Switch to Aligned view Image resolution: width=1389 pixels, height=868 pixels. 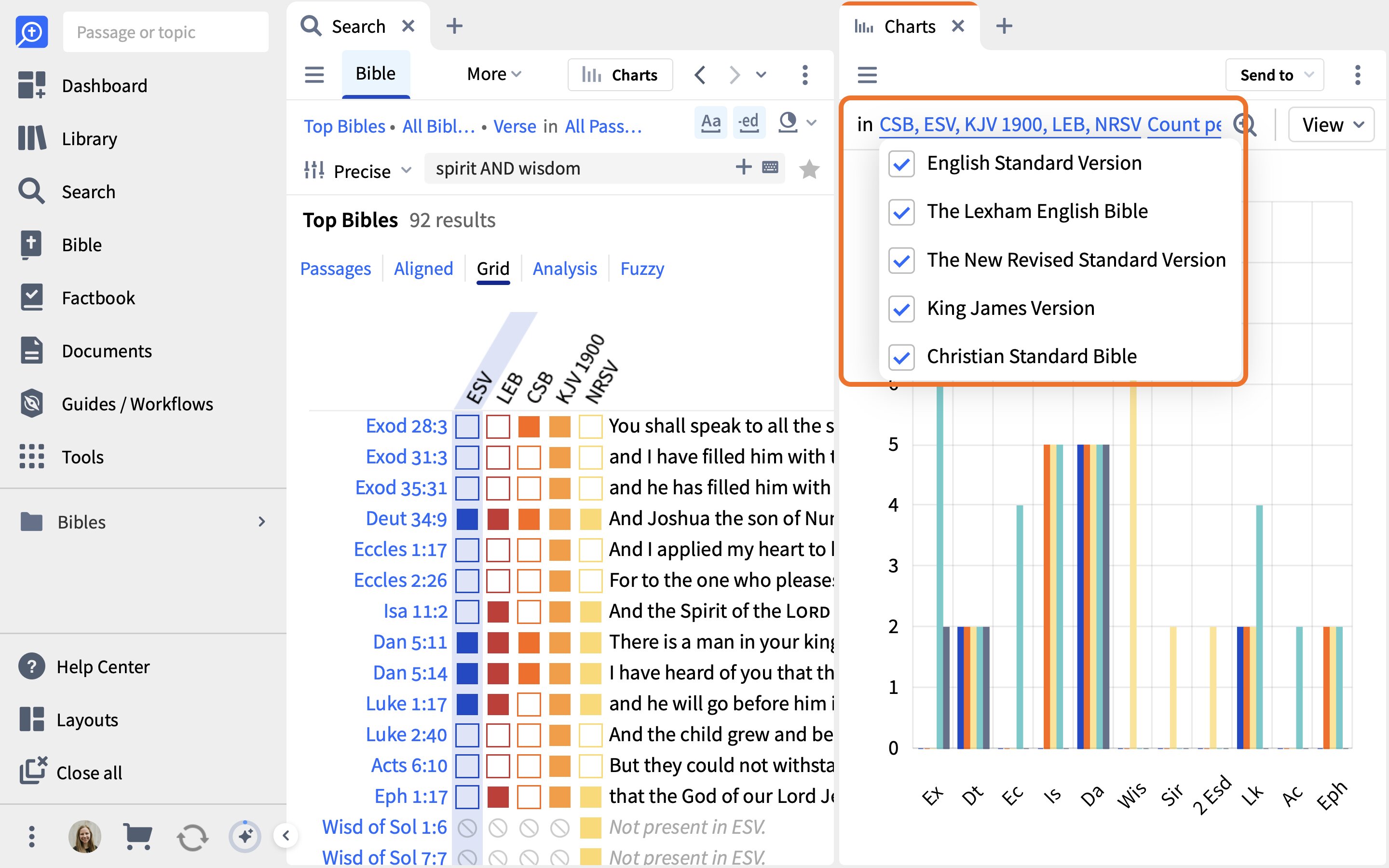coord(423,268)
